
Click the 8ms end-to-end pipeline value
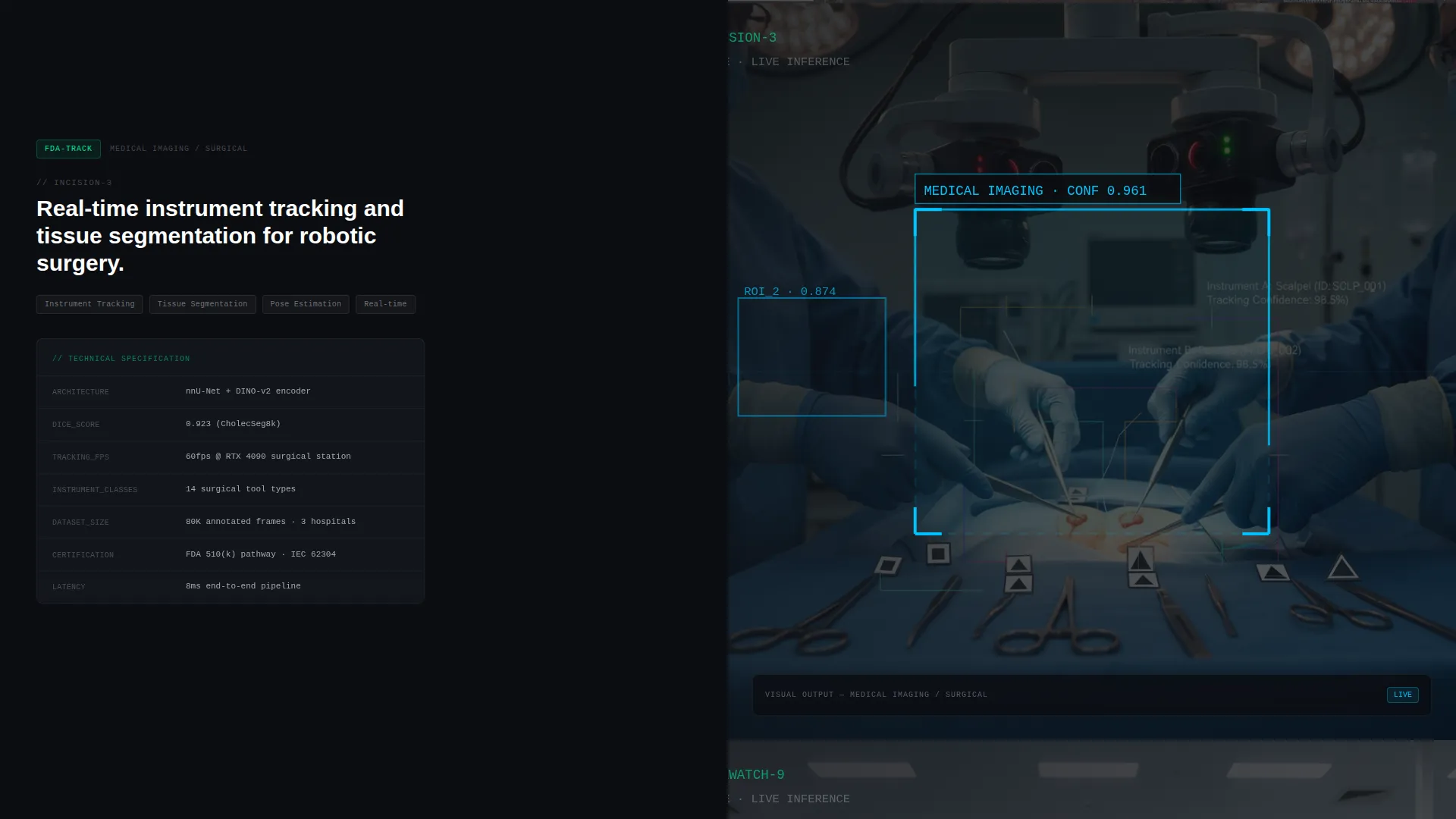243,586
